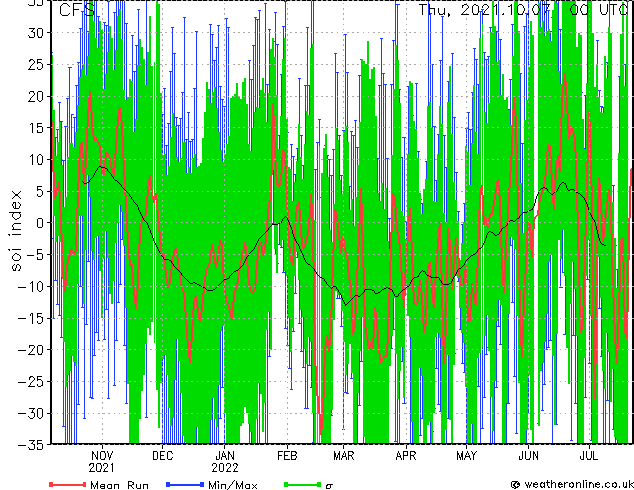Screen dimensions: 634x490
Task: Click the '0' y-axis tick value
Action: (x=40, y=223)
